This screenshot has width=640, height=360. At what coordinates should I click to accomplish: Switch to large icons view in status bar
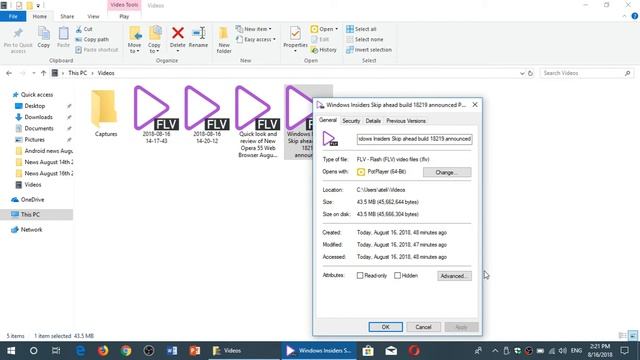click(633, 336)
